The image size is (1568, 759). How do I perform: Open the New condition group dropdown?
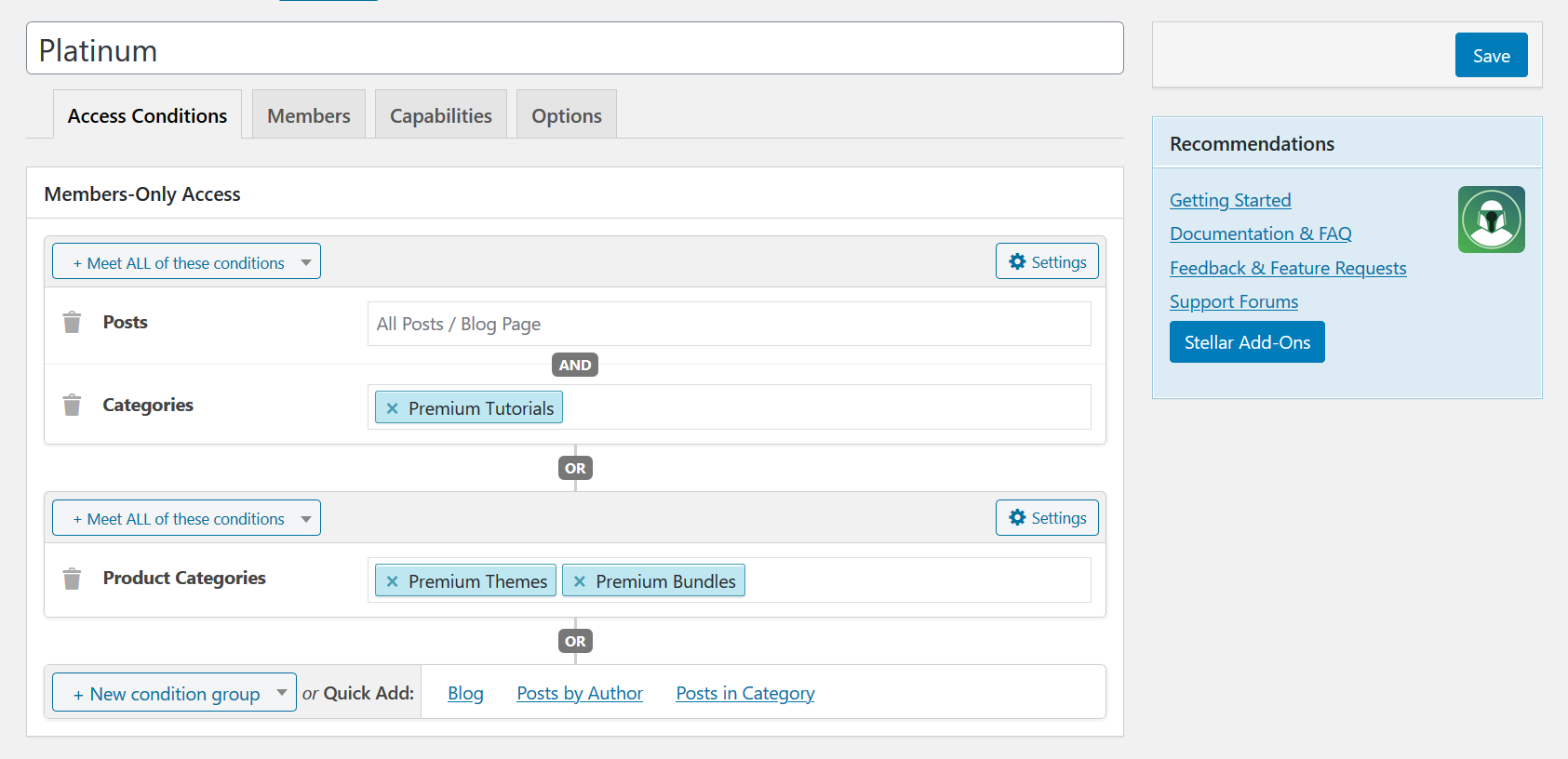(x=174, y=693)
